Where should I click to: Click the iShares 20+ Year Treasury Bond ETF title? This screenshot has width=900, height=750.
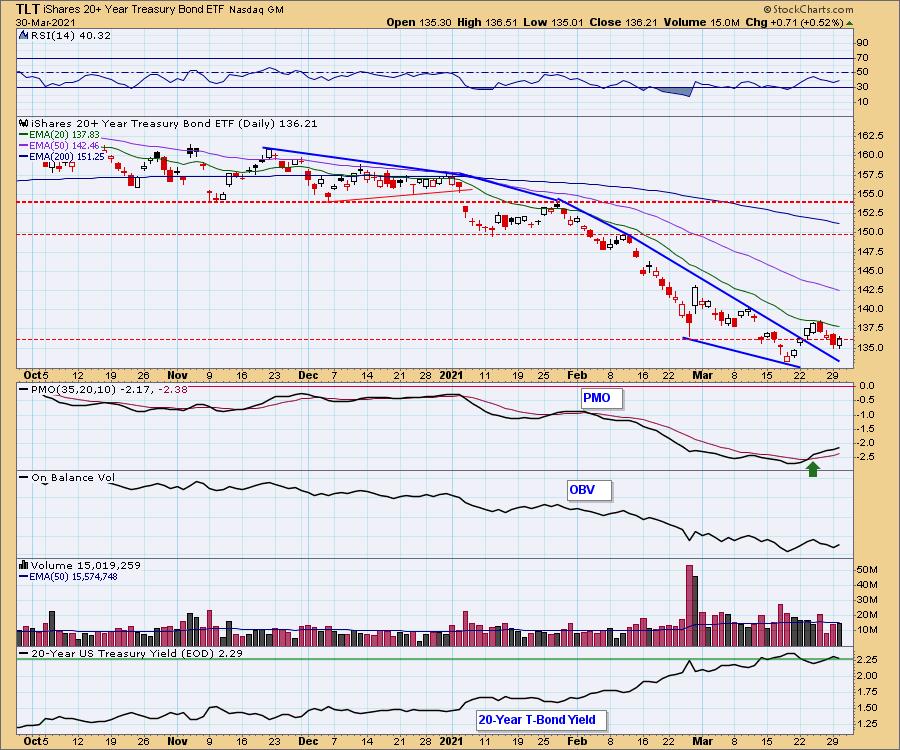point(134,10)
